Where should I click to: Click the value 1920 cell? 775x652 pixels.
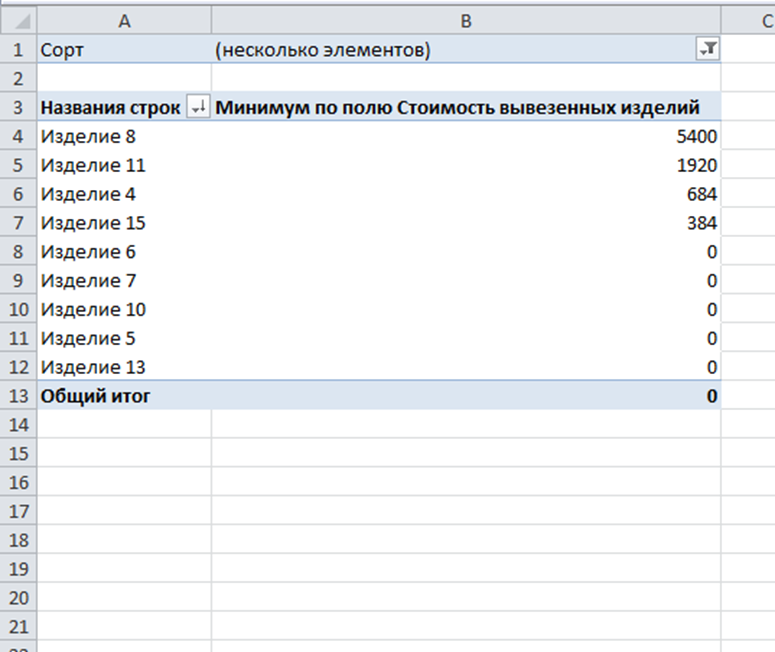(x=466, y=165)
